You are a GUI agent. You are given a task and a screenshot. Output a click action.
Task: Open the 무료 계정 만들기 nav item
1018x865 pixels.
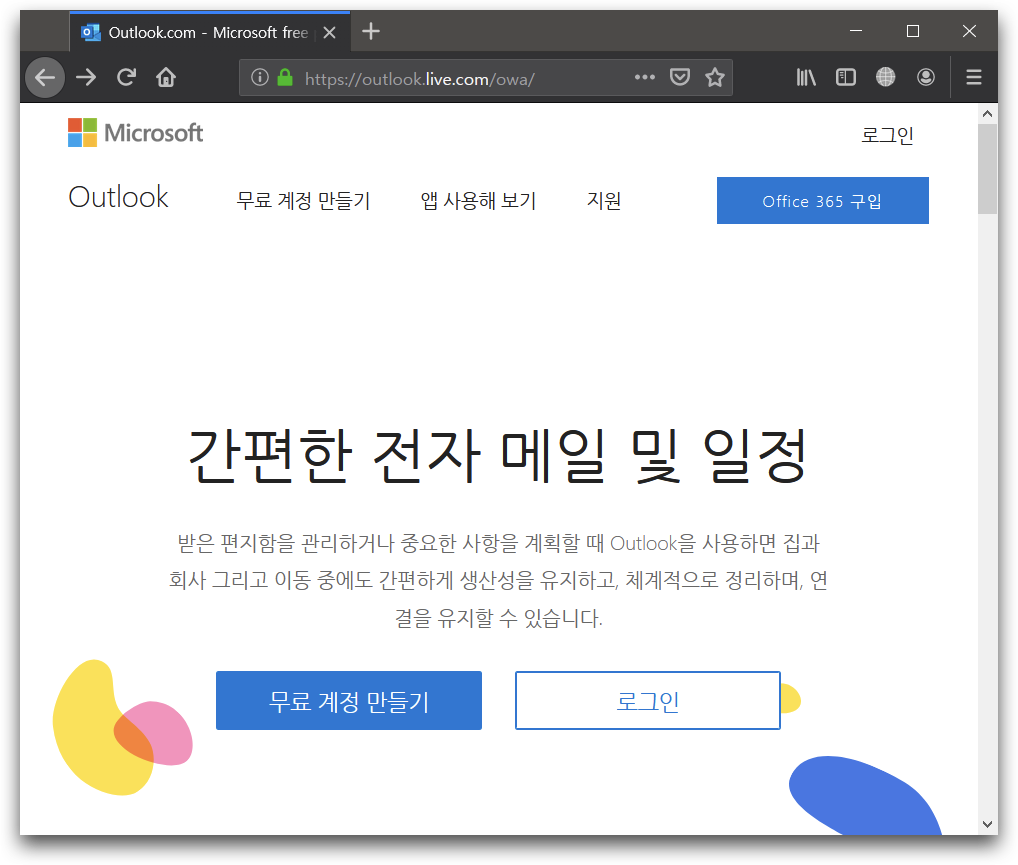point(303,201)
